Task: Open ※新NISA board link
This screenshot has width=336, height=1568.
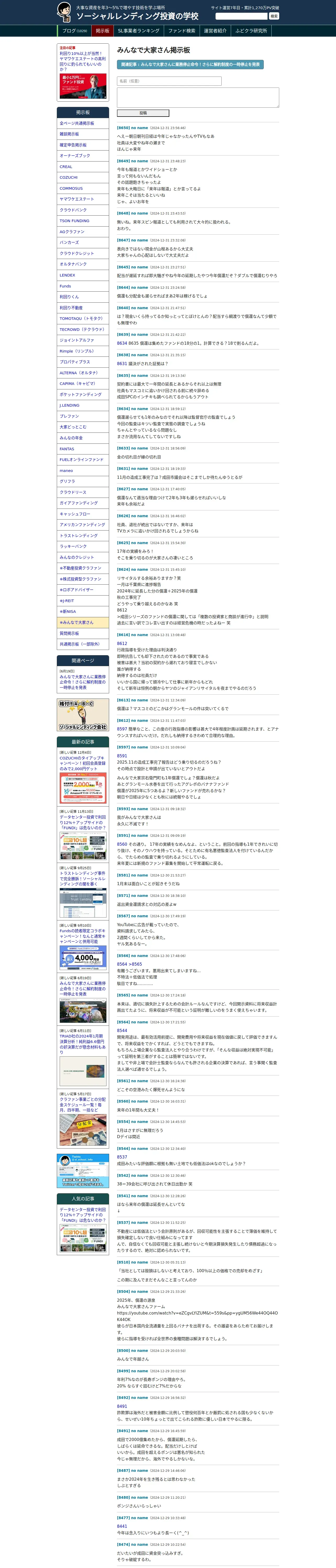Action: (83, 612)
